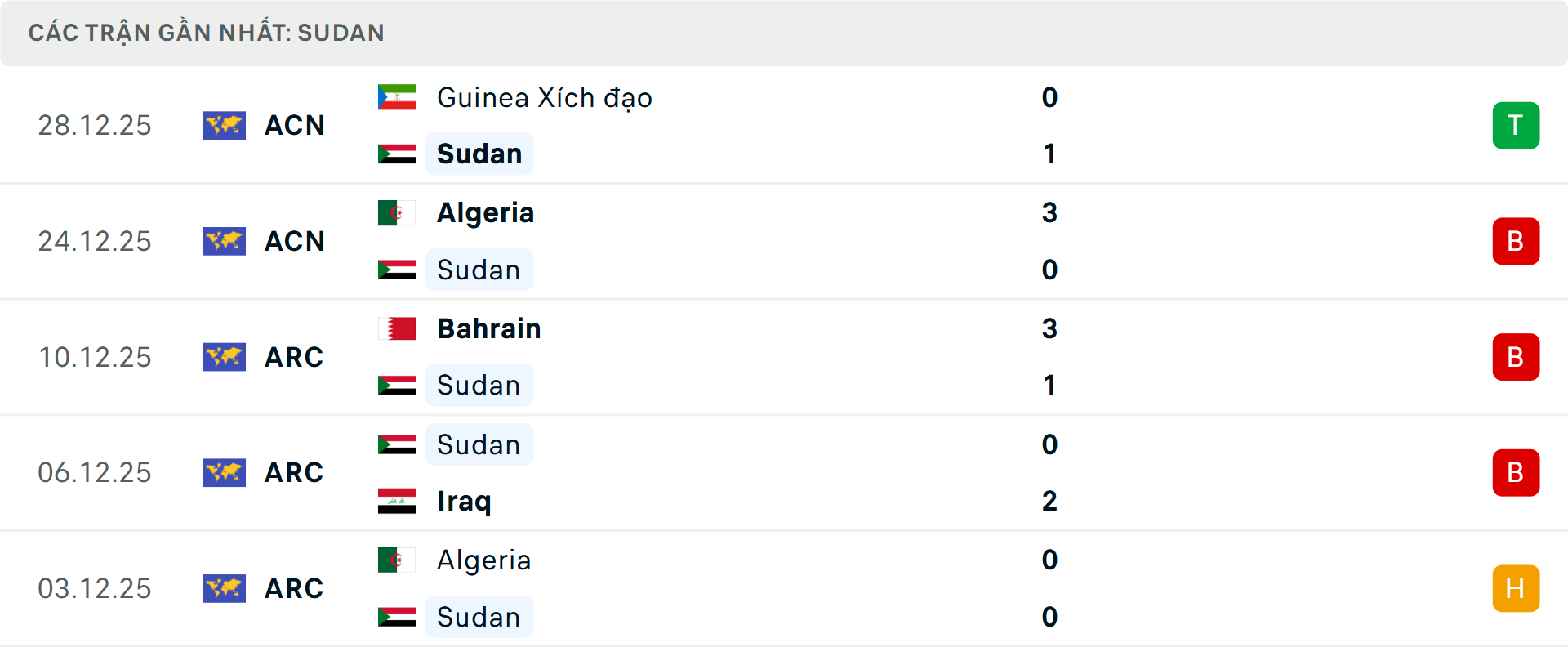Click the red B badge beside the Iraq match
The height and width of the screenshot is (647, 1568).
click(1516, 472)
